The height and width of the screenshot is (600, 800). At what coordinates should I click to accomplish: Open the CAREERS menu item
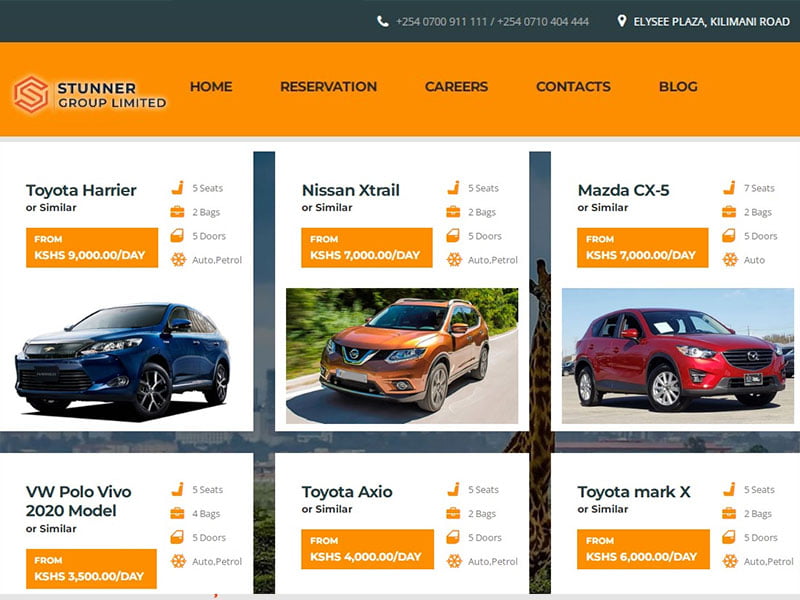point(457,87)
